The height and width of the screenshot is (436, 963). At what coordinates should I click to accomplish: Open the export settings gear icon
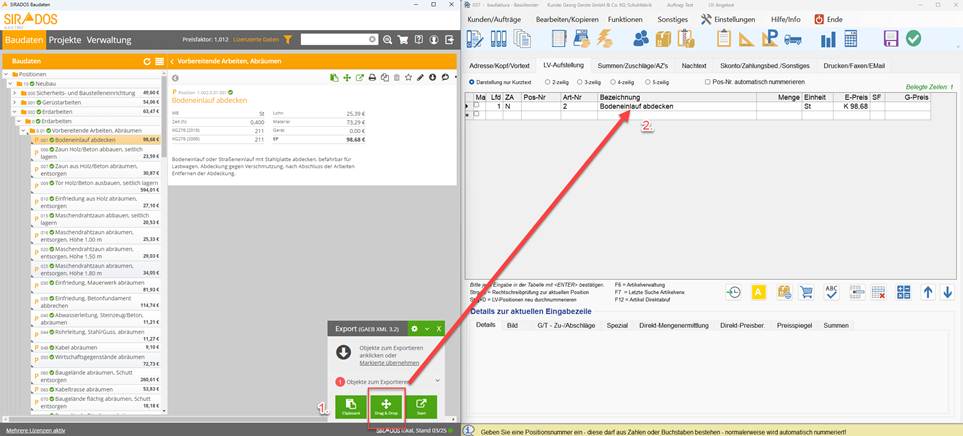(x=415, y=329)
